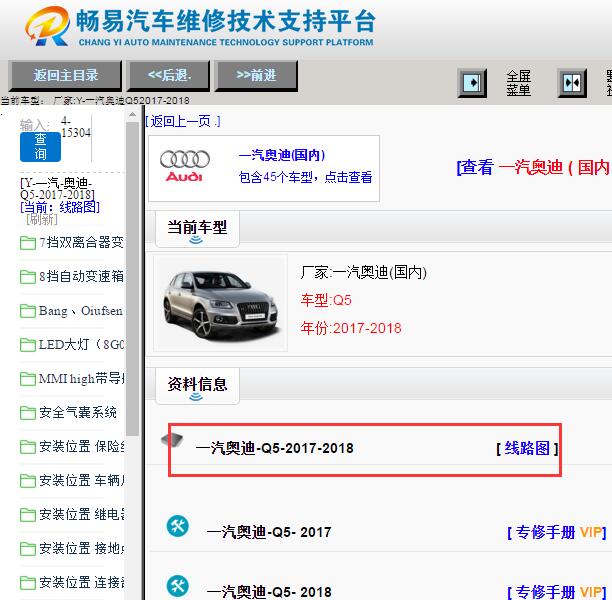Go back with the <<后退 button

tap(169, 75)
